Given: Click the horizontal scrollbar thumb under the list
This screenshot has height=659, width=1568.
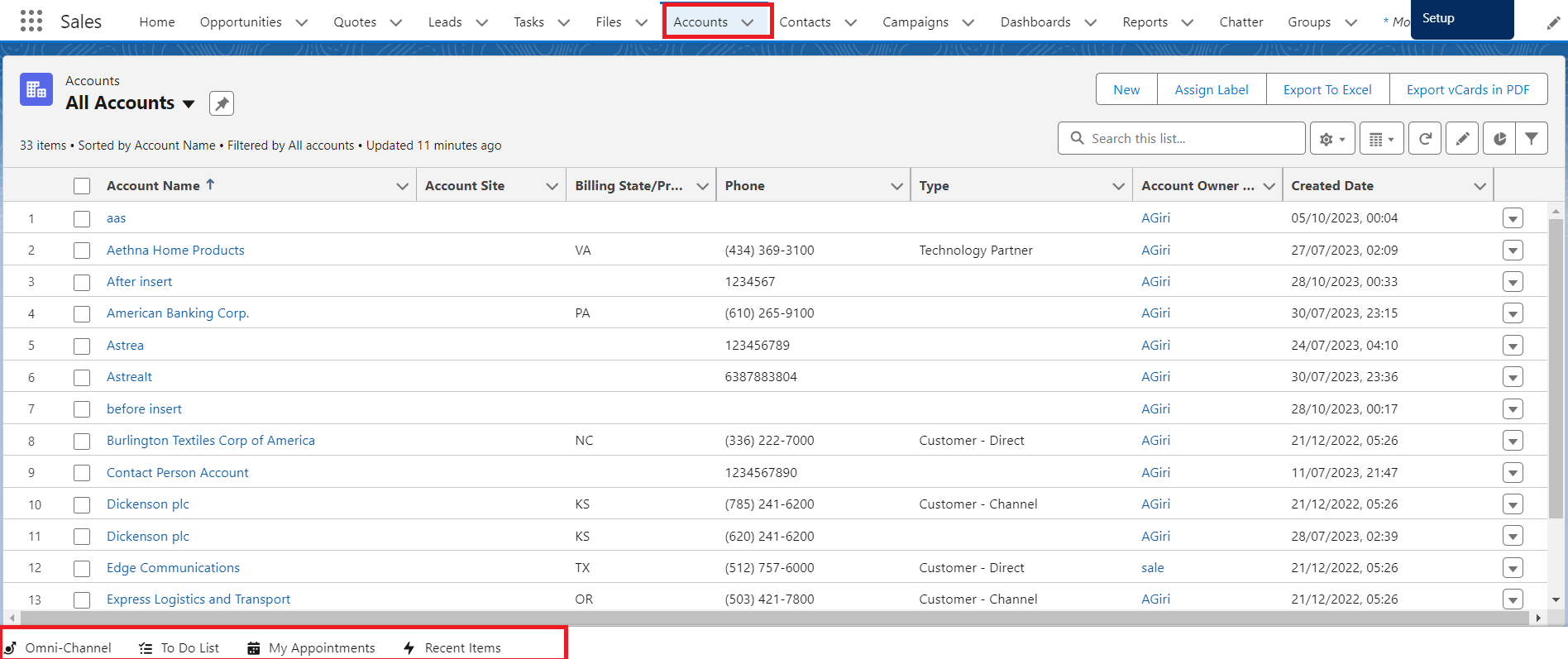Looking at the screenshot, I should [774, 618].
